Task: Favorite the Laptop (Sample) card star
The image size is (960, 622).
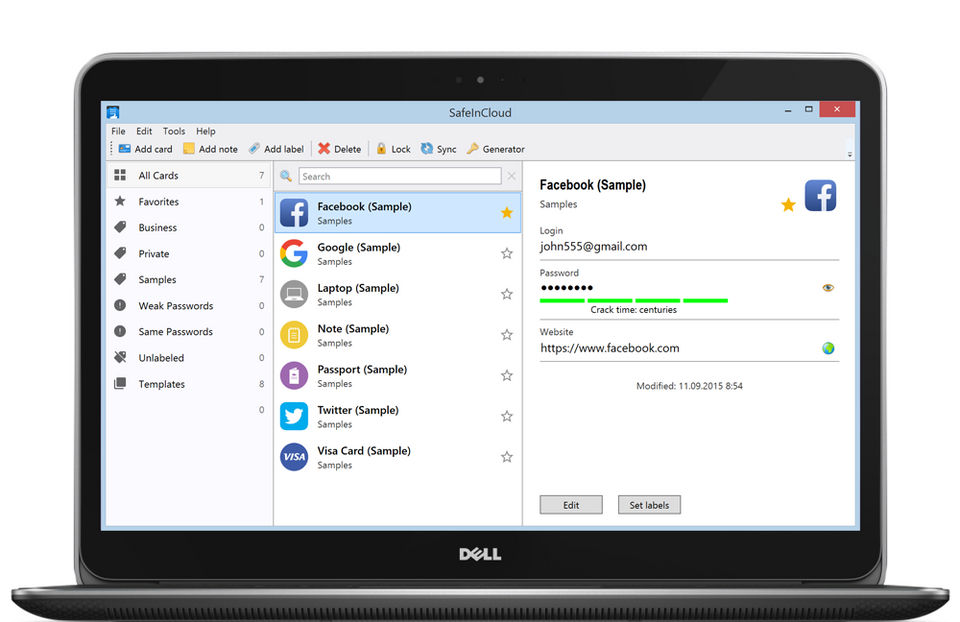Action: pyautogui.click(x=506, y=294)
